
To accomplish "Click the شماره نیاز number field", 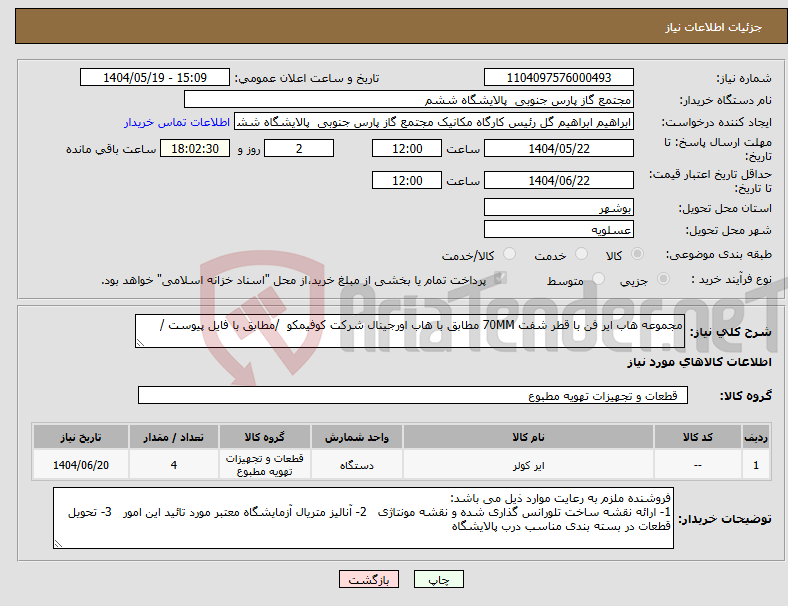I will (x=559, y=77).
